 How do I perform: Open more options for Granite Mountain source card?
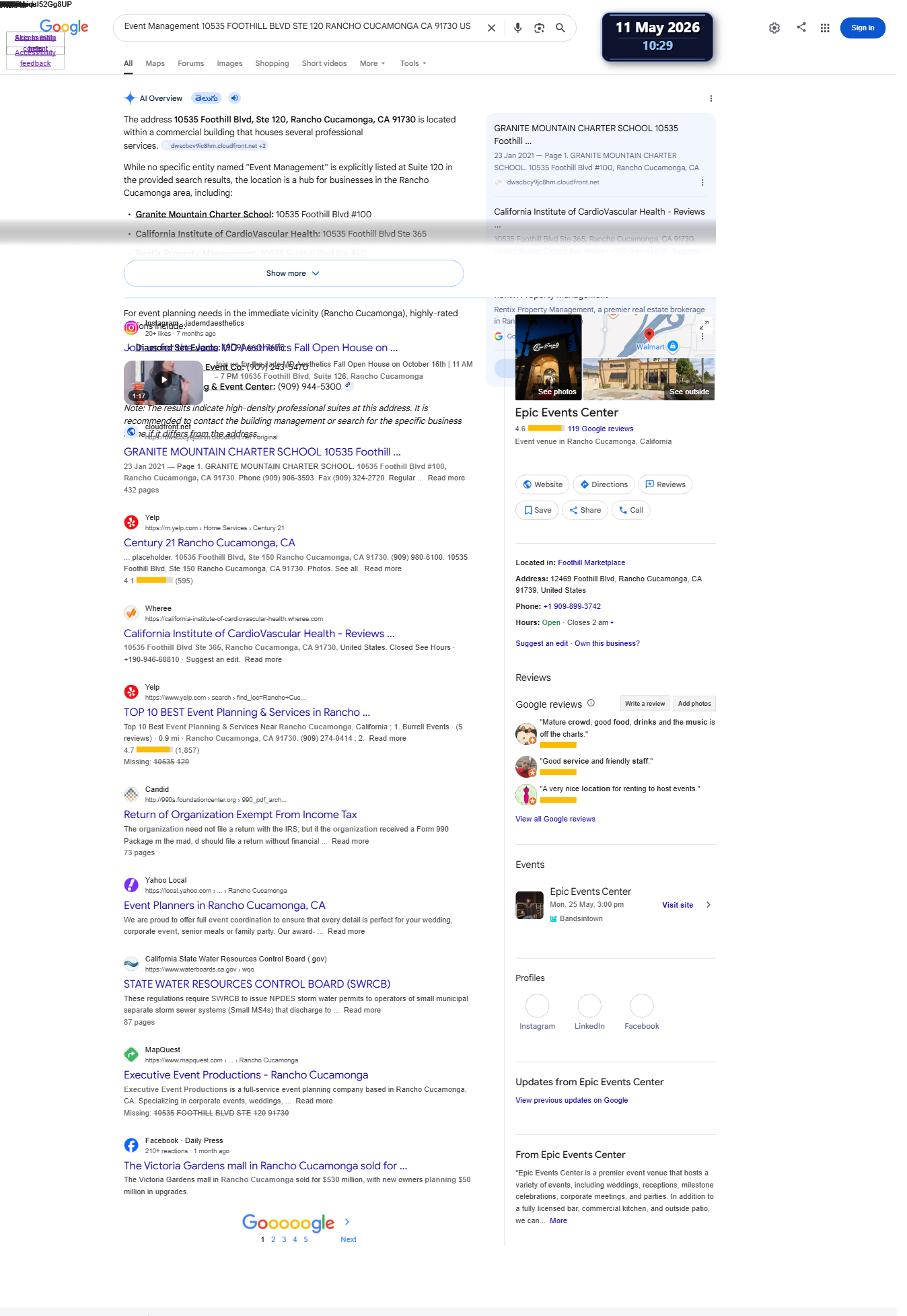pyautogui.click(x=702, y=182)
